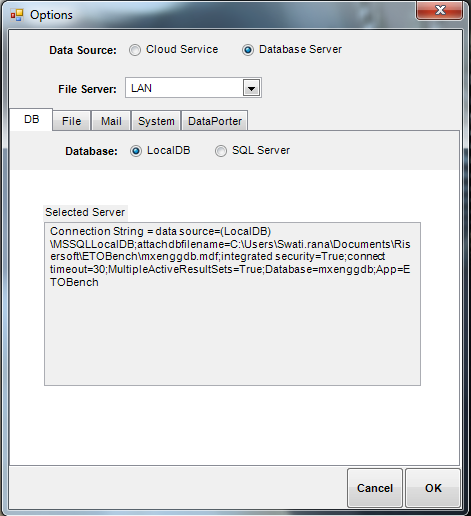471x516 pixels.
Task: Click the Database label text
Action: (x=91, y=151)
